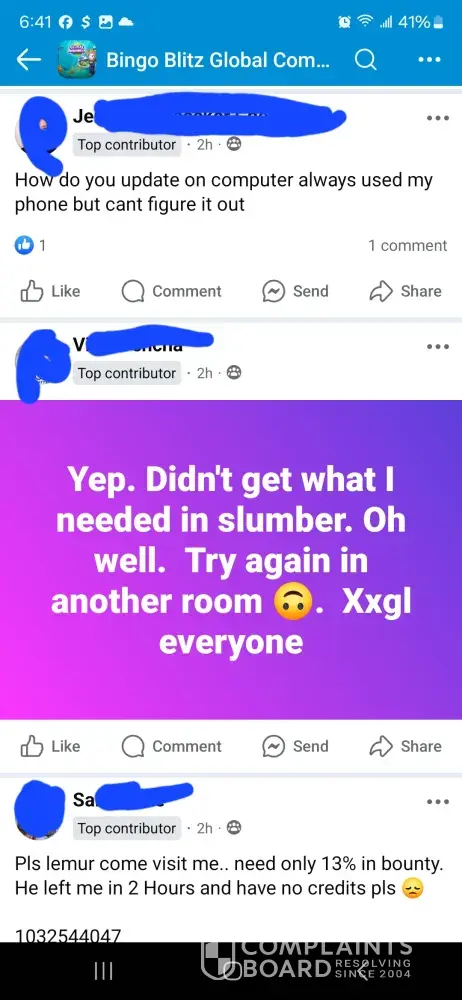Comment on the purple slumber post

pyautogui.click(x=172, y=746)
